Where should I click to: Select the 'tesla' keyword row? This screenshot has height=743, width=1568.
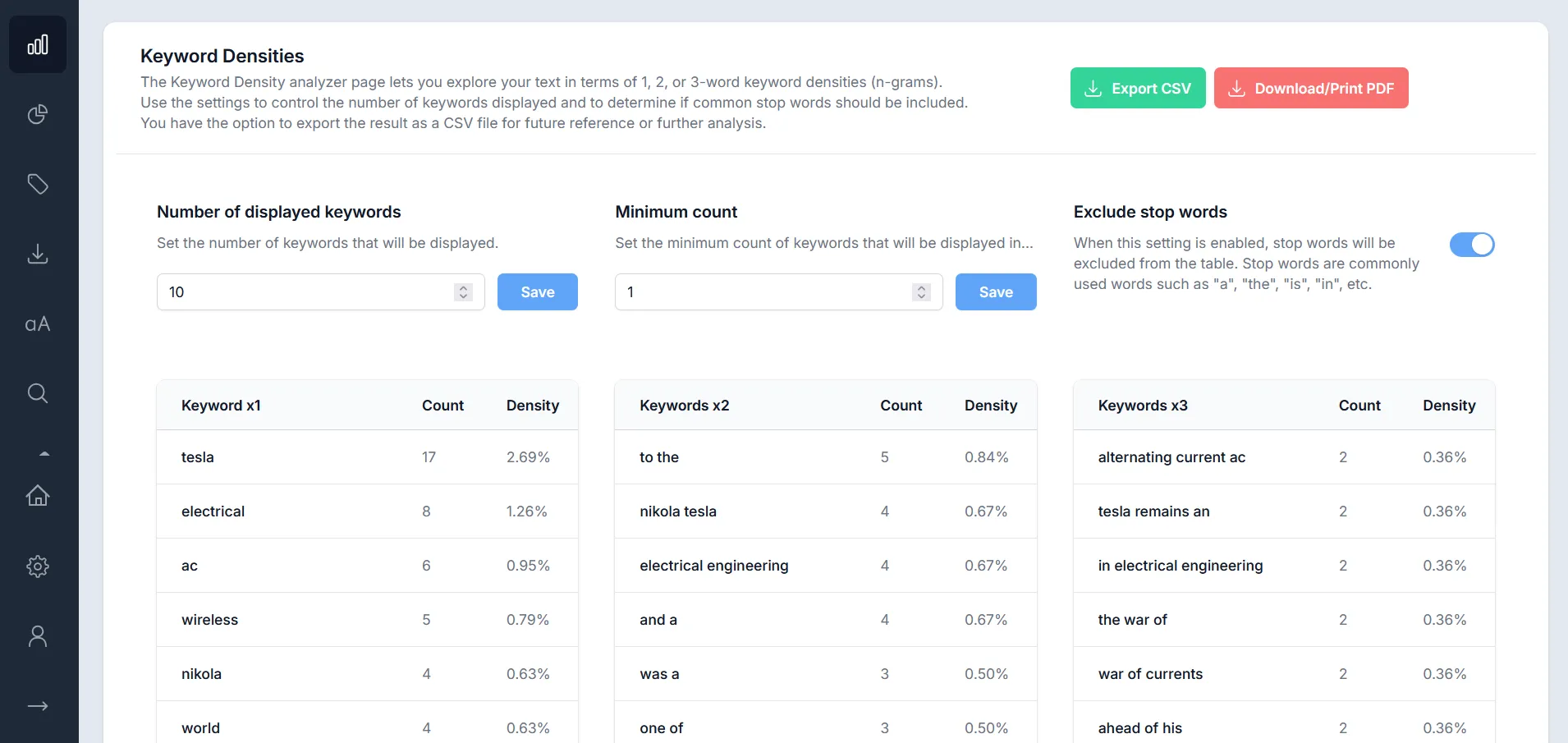click(x=368, y=457)
